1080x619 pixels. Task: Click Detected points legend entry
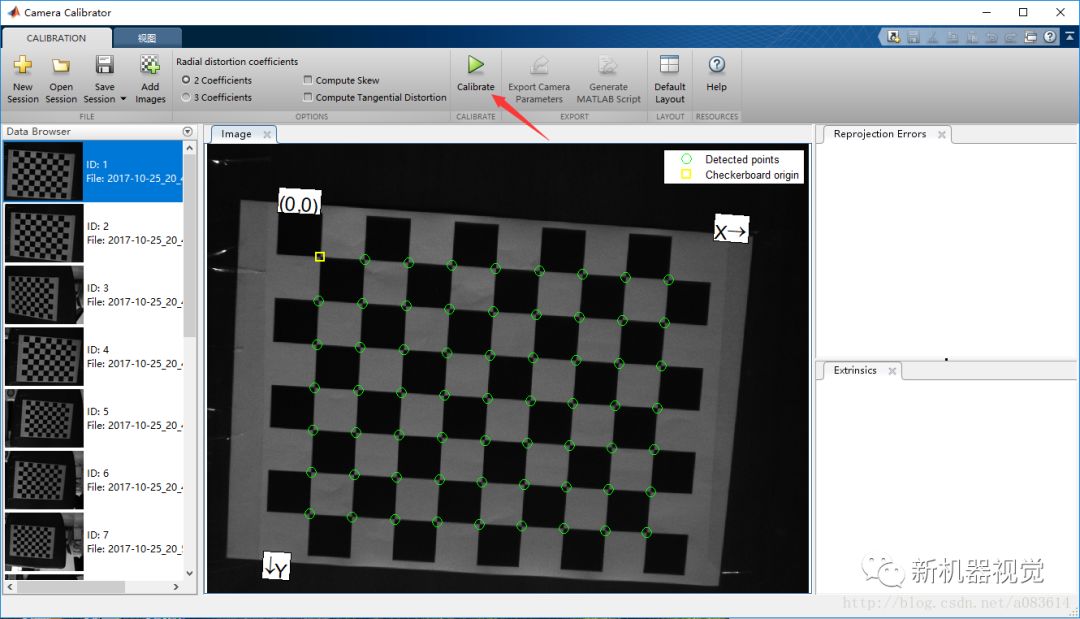point(730,159)
